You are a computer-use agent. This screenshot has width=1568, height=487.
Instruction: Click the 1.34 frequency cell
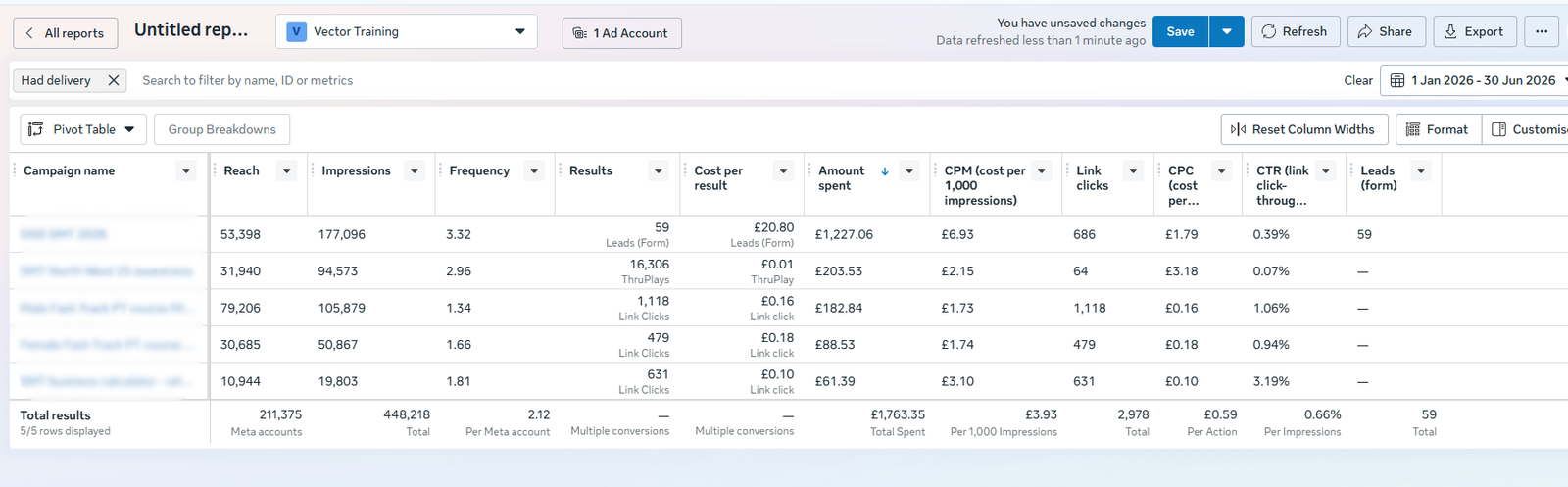[x=459, y=308]
